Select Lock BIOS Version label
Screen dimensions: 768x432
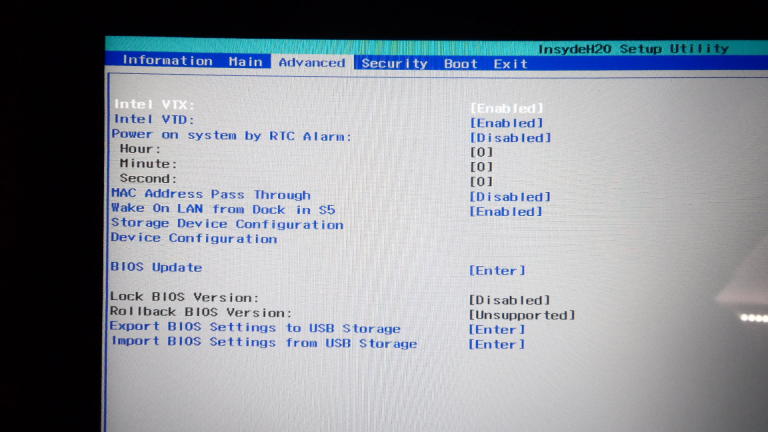pyautogui.click(x=184, y=297)
